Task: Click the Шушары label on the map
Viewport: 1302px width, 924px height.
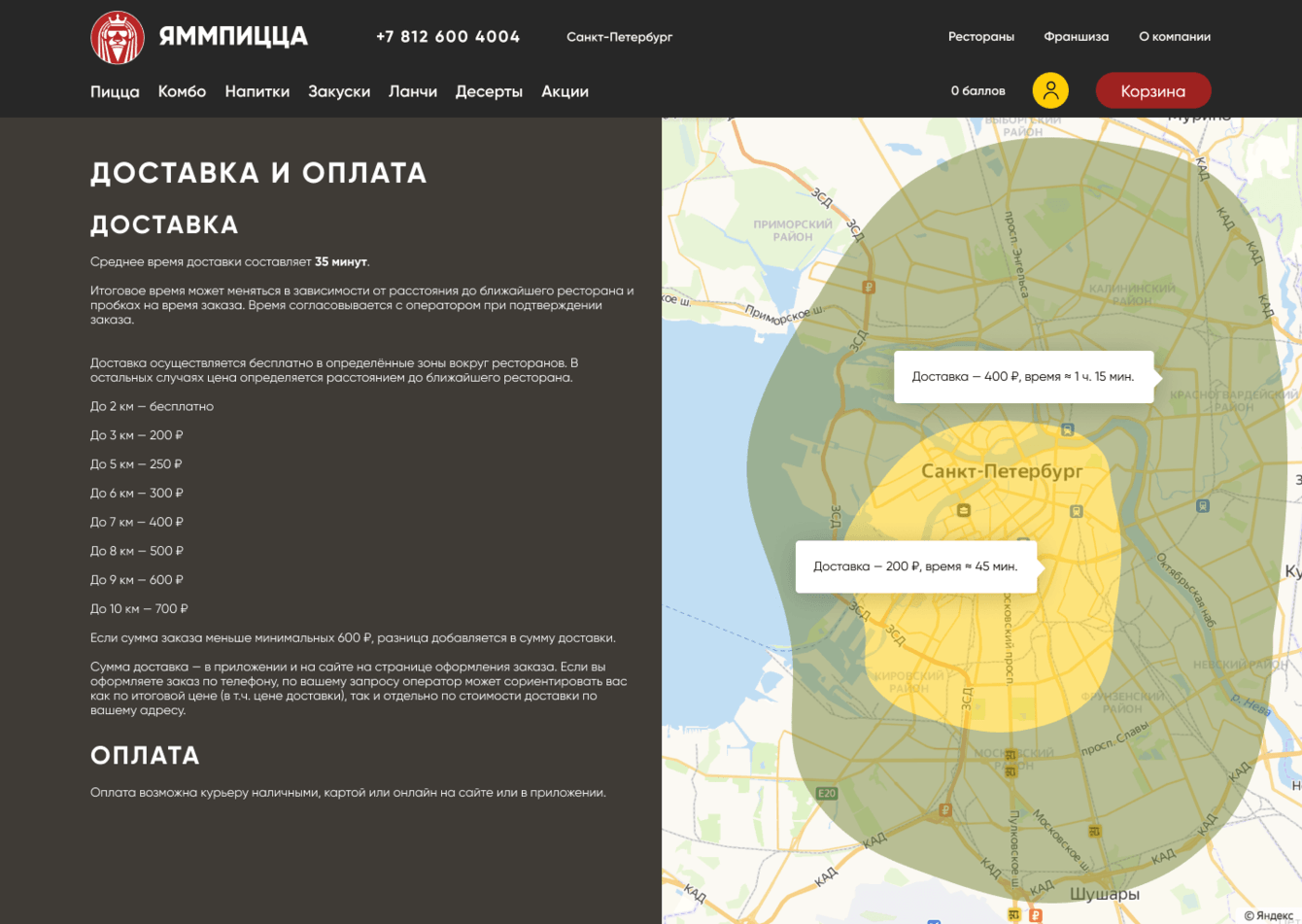Action: pos(1105,894)
